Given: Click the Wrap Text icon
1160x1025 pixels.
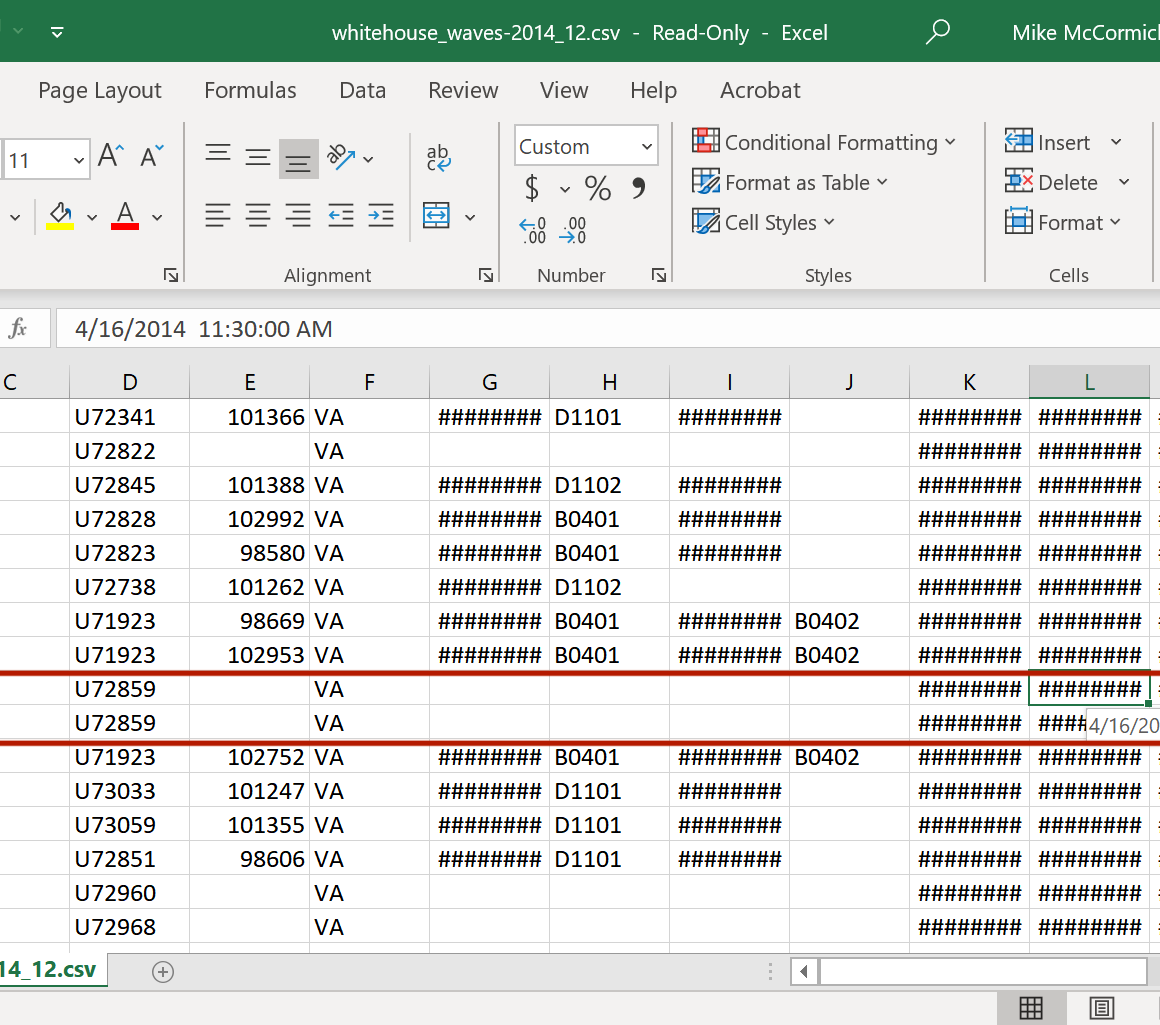Looking at the screenshot, I should pos(438,157).
